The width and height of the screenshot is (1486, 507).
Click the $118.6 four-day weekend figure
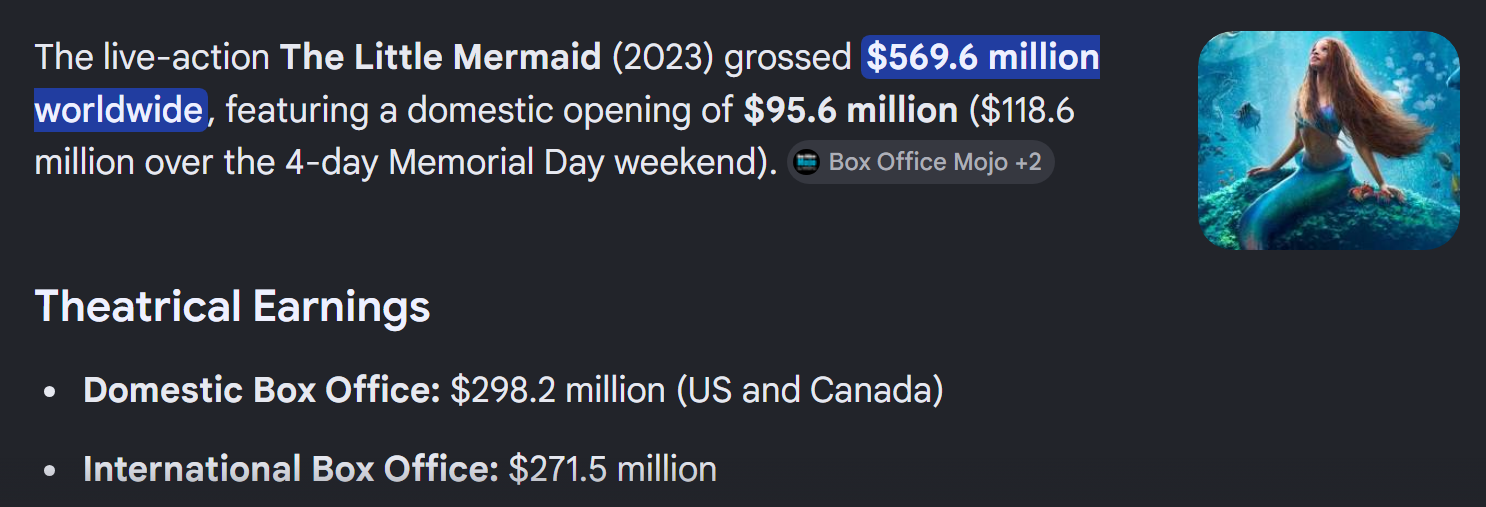(x=1028, y=110)
